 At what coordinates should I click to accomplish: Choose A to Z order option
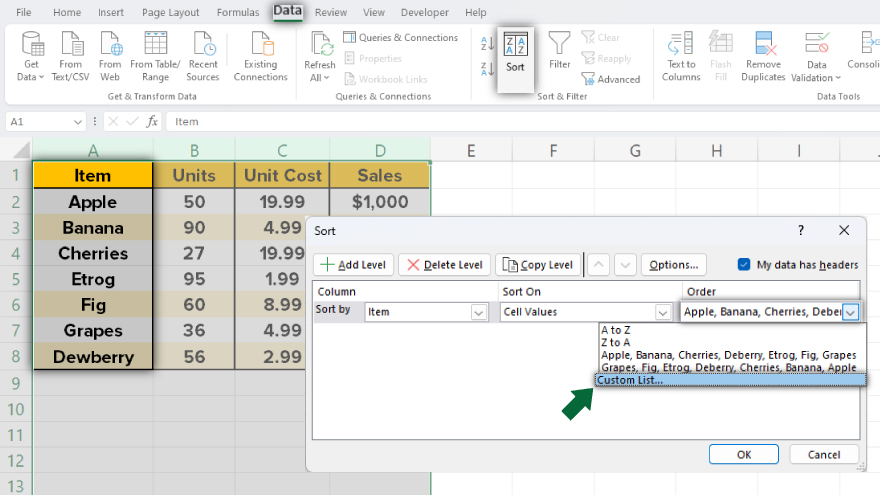[x=616, y=330]
